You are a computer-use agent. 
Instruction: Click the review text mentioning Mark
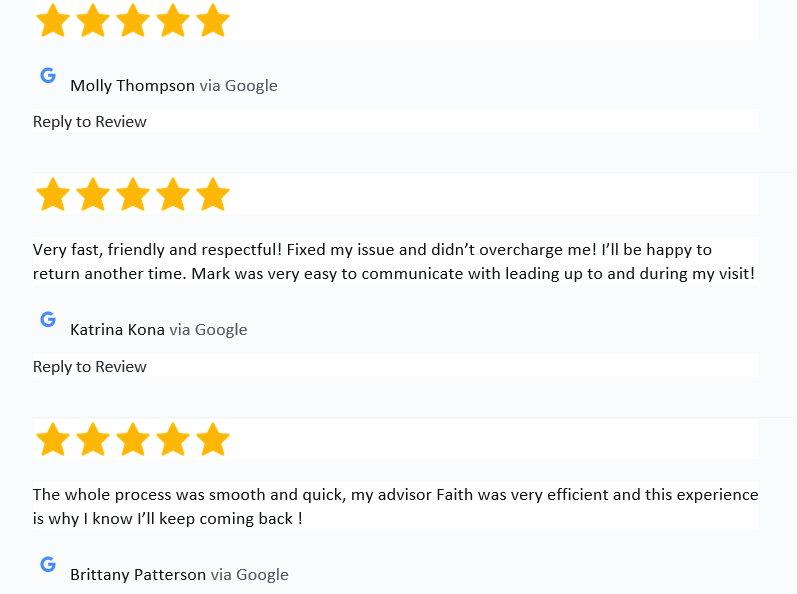(394, 261)
